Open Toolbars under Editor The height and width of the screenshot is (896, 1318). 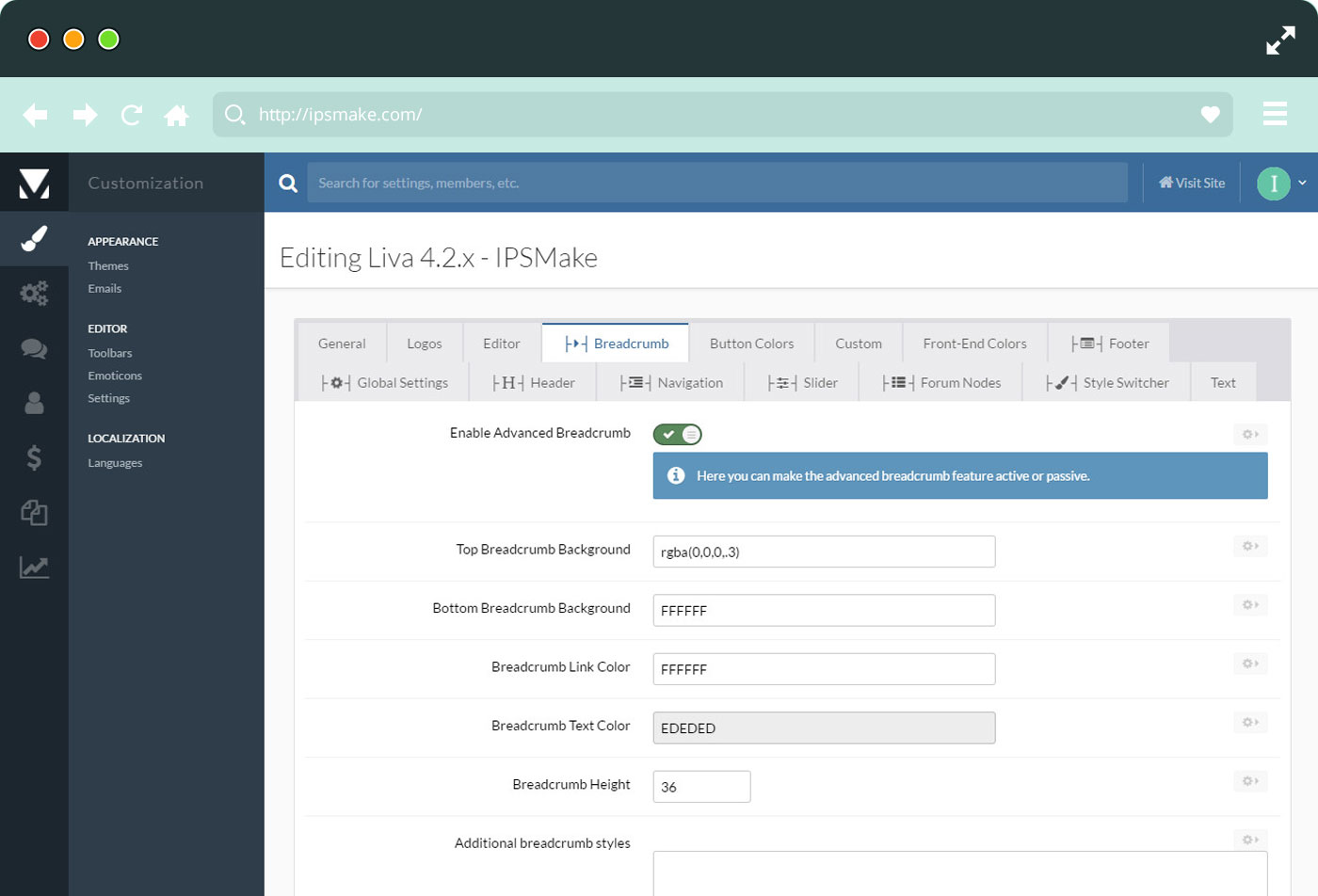pos(110,353)
